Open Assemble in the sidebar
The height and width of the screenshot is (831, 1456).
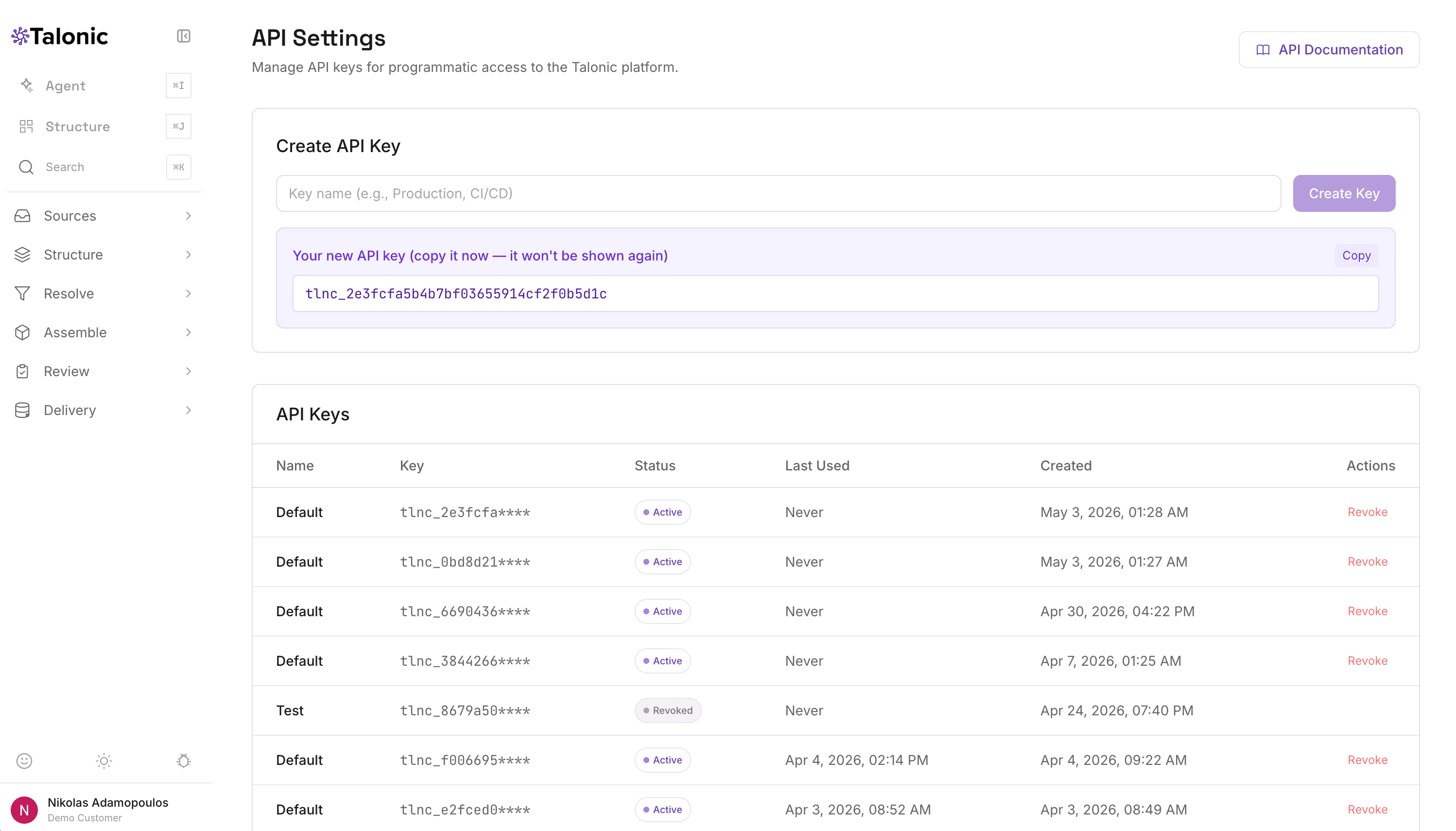pos(104,332)
